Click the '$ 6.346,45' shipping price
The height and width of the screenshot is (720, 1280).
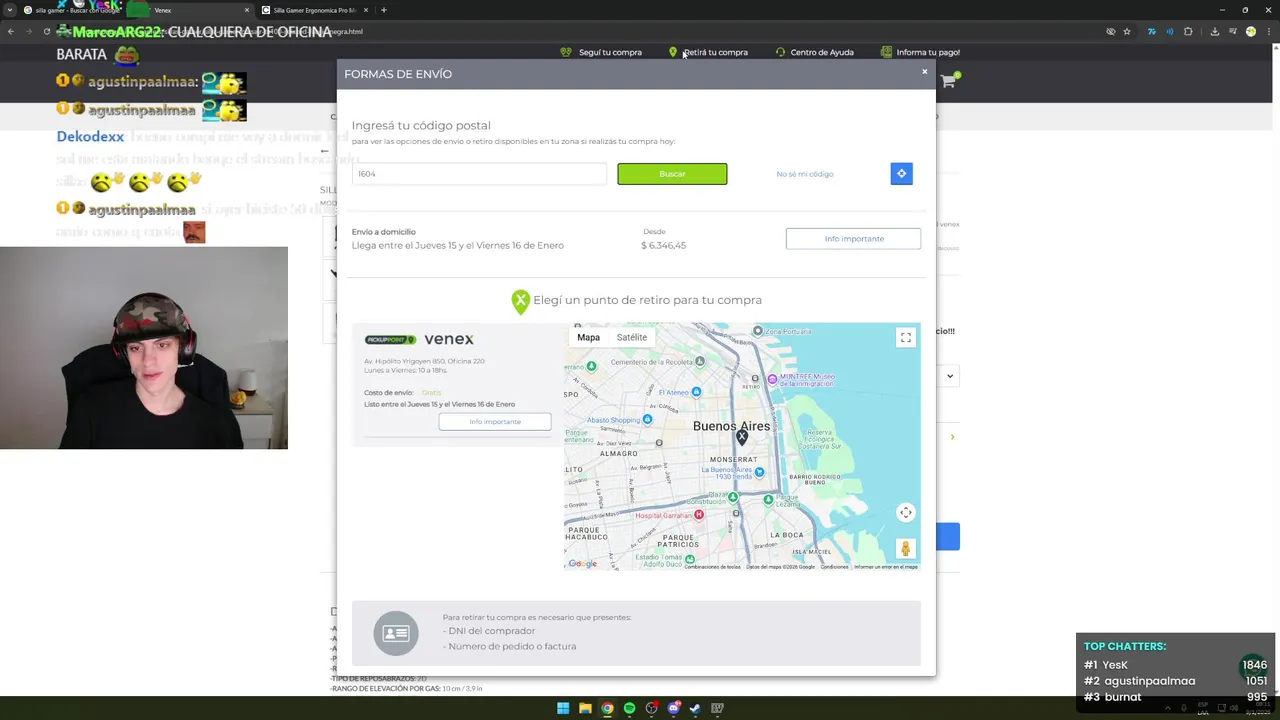pyautogui.click(x=663, y=245)
